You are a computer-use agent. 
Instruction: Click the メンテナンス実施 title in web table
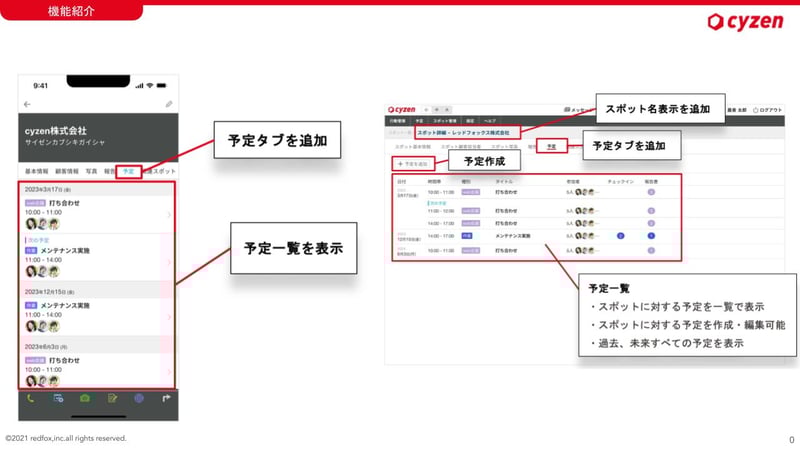click(x=513, y=236)
